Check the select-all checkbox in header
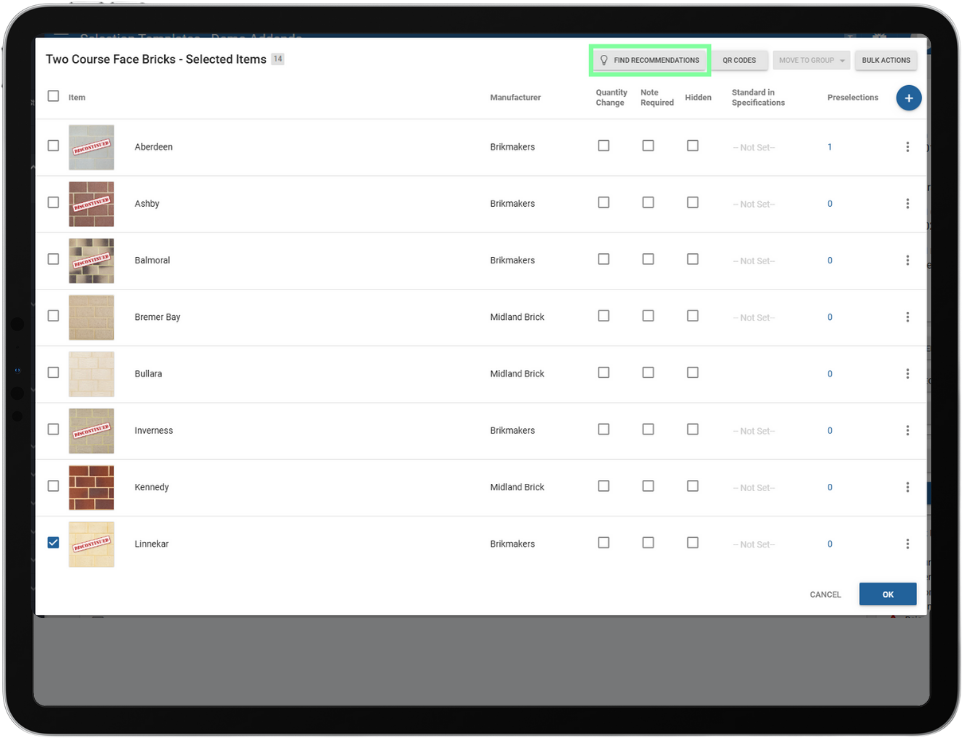This screenshot has height=740, width=963. pyautogui.click(x=54, y=97)
